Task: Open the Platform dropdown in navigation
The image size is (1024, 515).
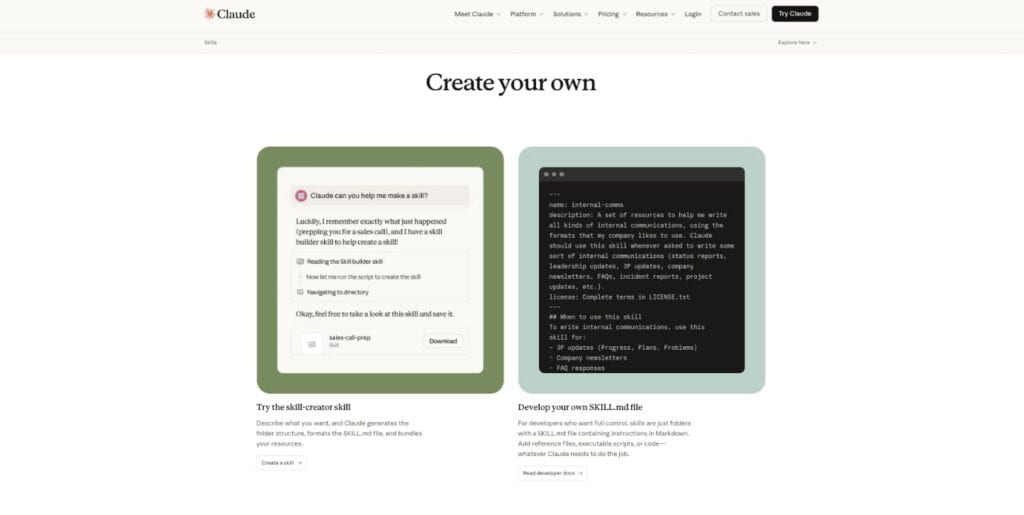Action: click(x=526, y=14)
